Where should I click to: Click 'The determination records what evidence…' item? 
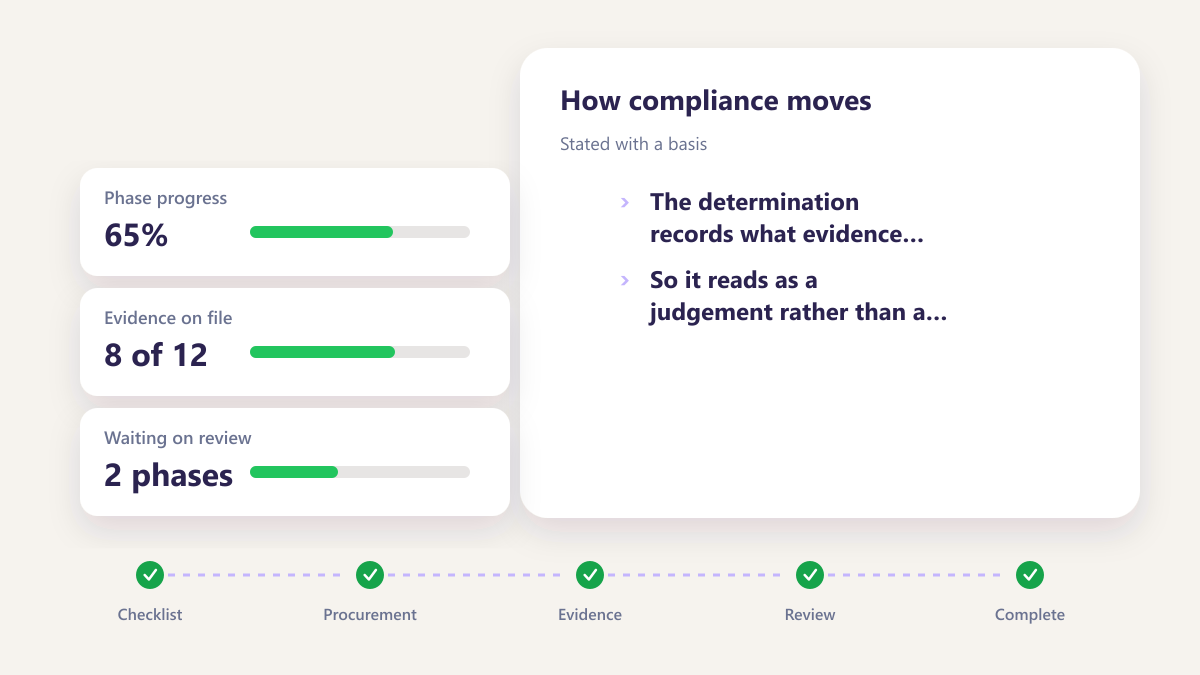click(x=786, y=218)
